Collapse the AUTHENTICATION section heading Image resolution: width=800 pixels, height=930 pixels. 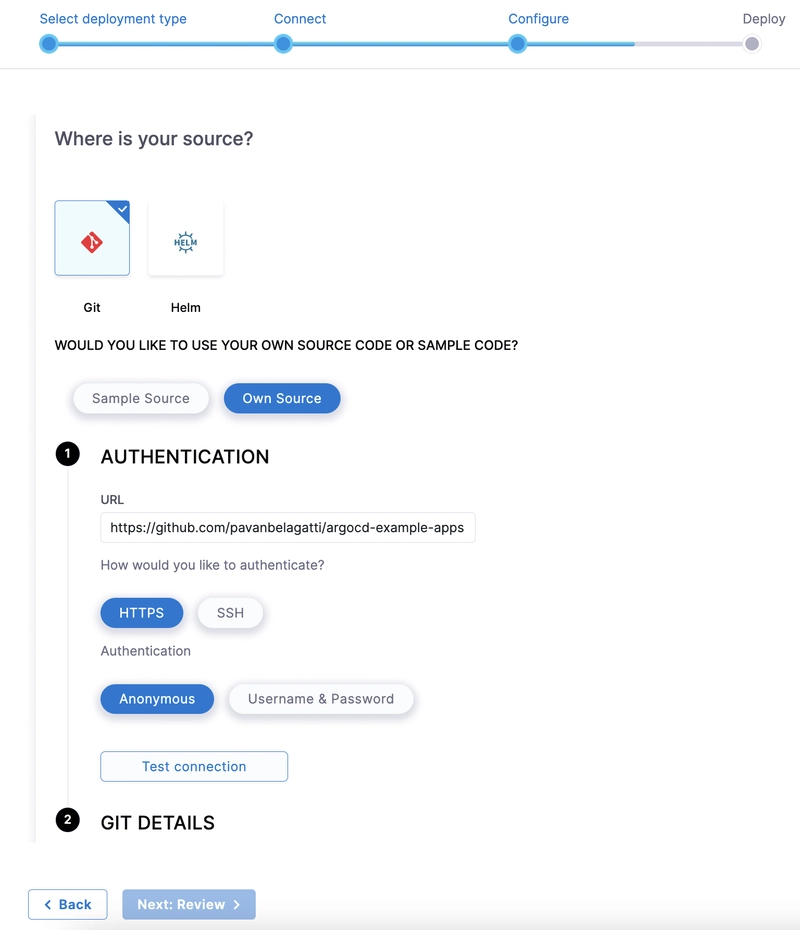pyautogui.click(x=185, y=457)
